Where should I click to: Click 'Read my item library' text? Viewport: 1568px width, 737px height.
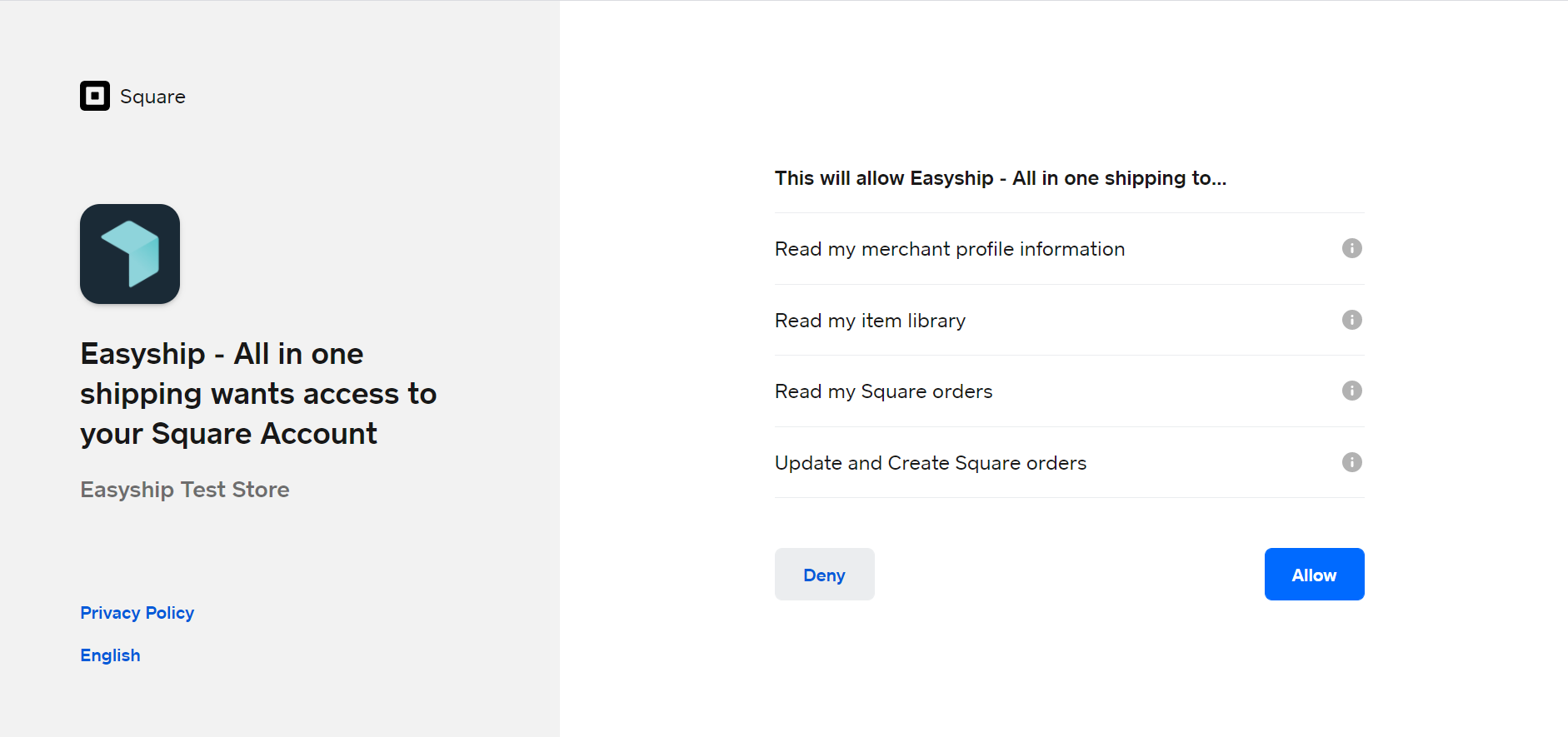[870, 321]
